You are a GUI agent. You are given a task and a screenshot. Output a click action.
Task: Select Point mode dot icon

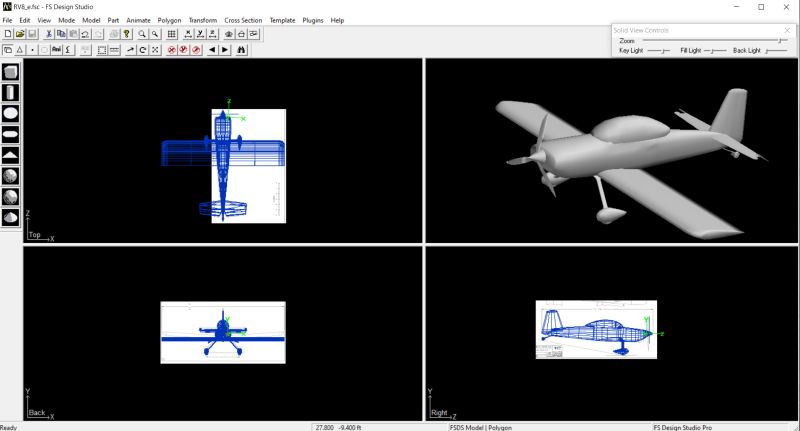[x=32, y=50]
